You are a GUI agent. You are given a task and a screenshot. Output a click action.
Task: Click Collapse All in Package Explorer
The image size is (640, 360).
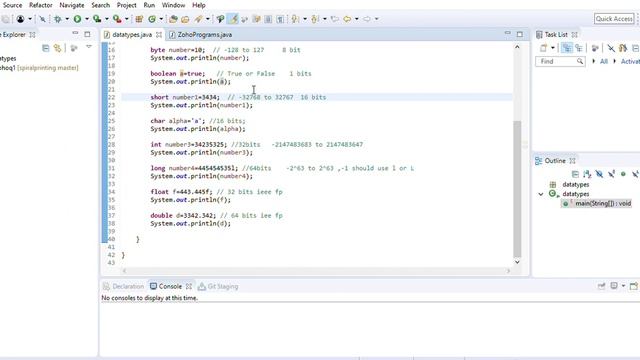46,49
